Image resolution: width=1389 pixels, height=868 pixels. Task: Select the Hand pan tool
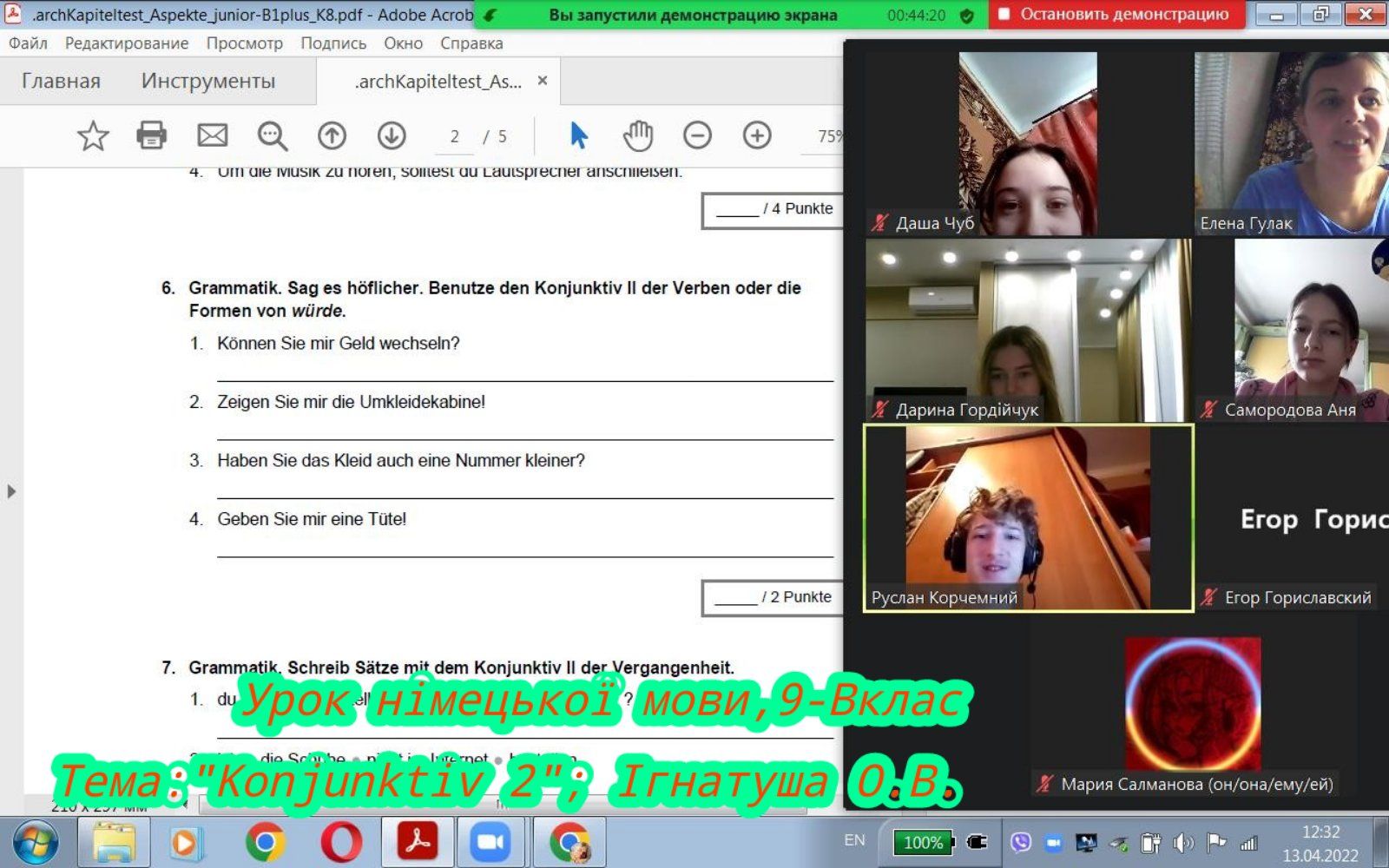point(638,135)
